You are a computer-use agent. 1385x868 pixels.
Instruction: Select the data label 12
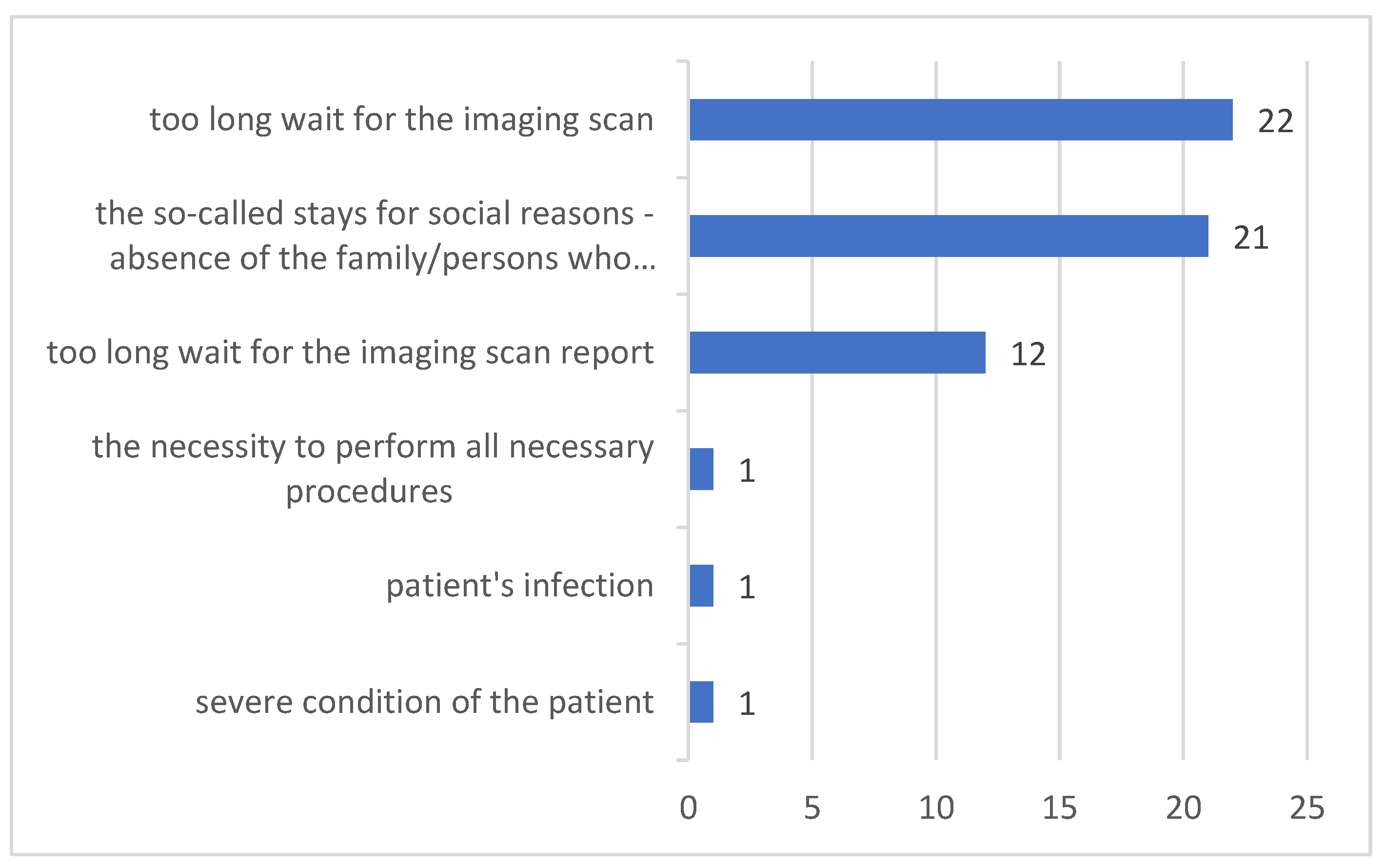coord(1028,354)
